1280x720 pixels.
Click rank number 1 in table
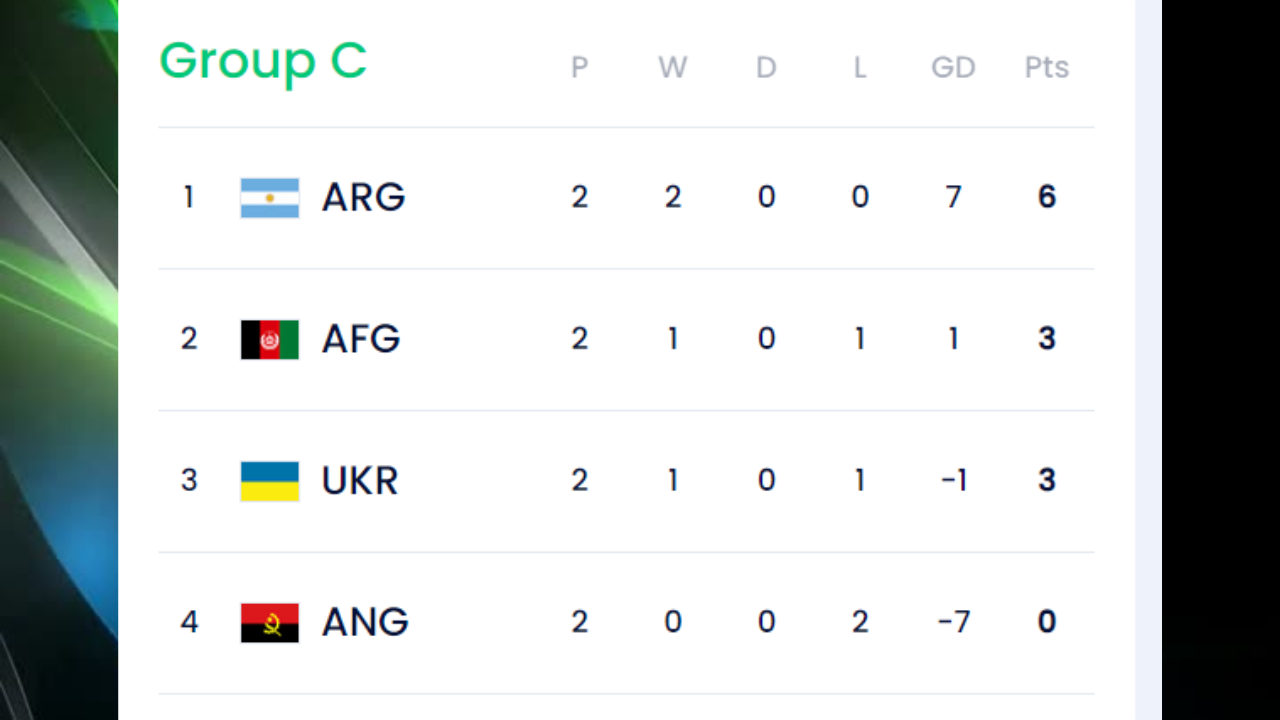[188, 197]
